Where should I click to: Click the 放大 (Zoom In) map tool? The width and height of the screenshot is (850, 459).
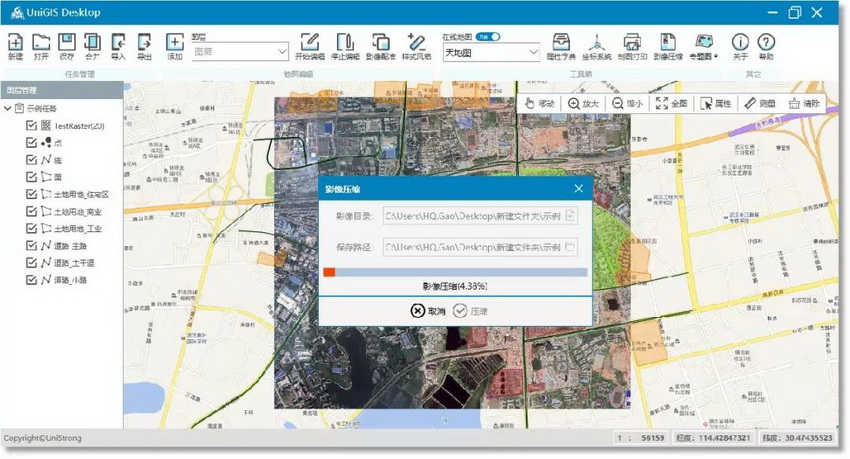click(583, 103)
